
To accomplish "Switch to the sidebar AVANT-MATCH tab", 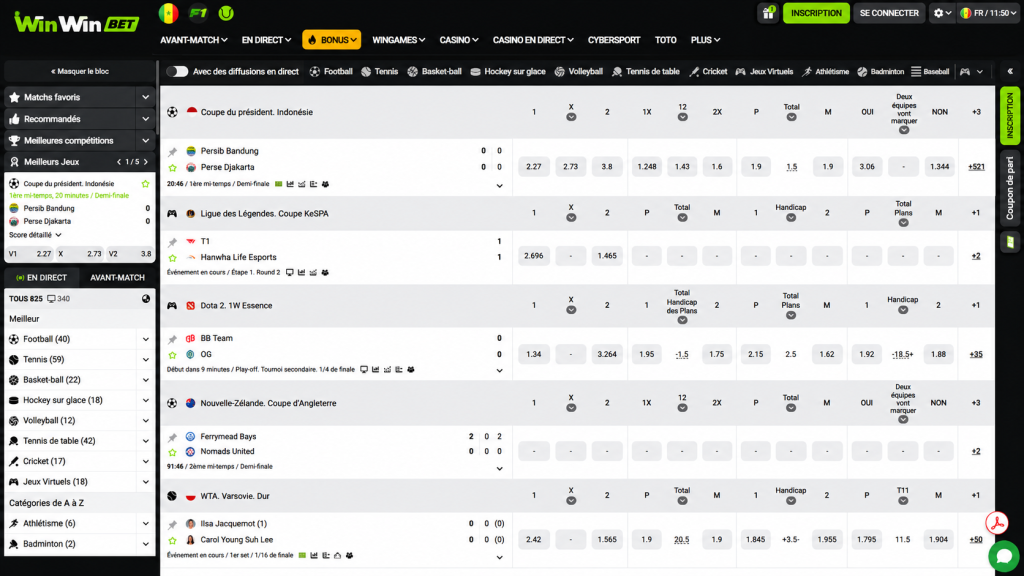I will tap(118, 278).
